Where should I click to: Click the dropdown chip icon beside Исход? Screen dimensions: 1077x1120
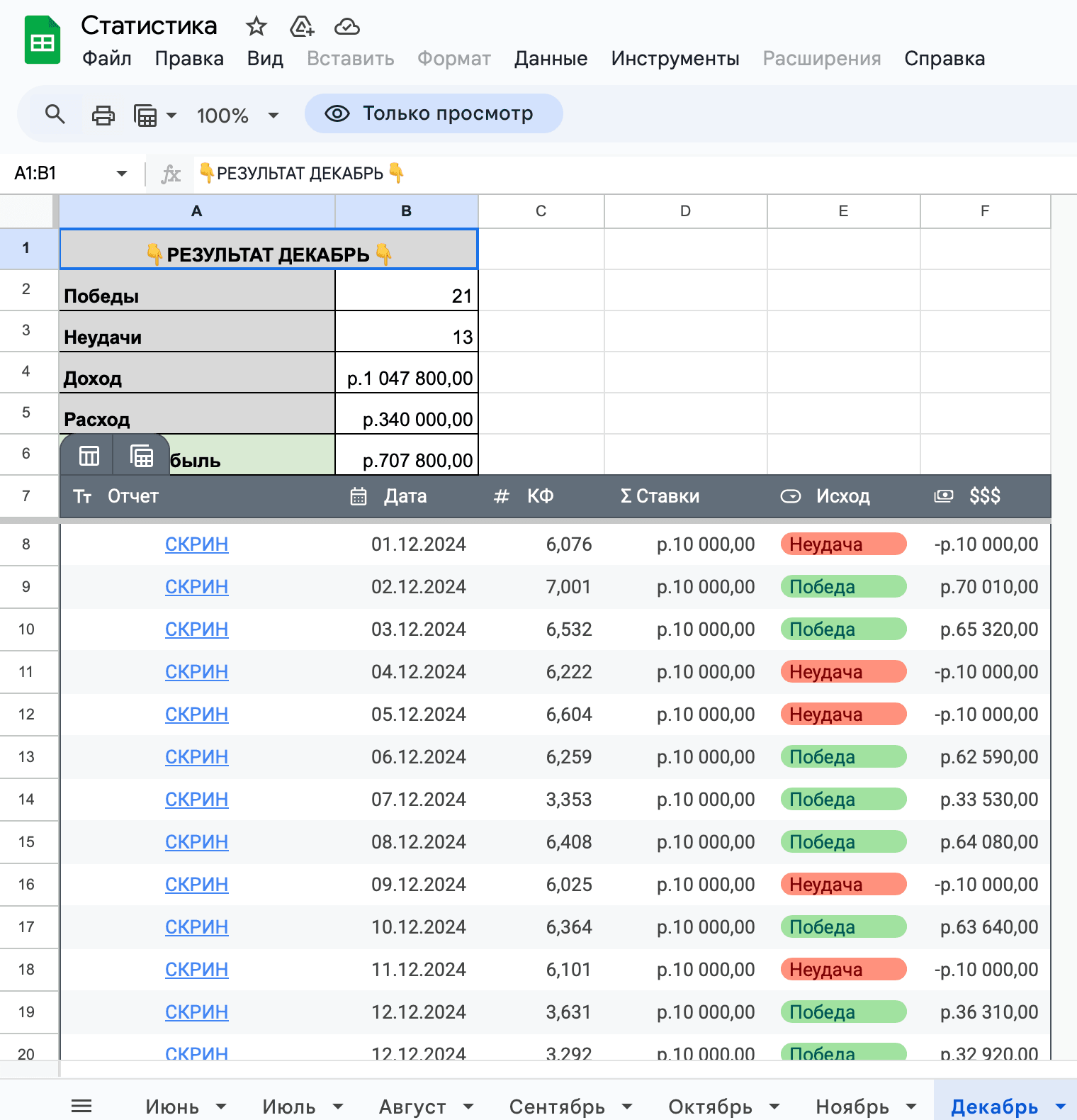[791, 496]
